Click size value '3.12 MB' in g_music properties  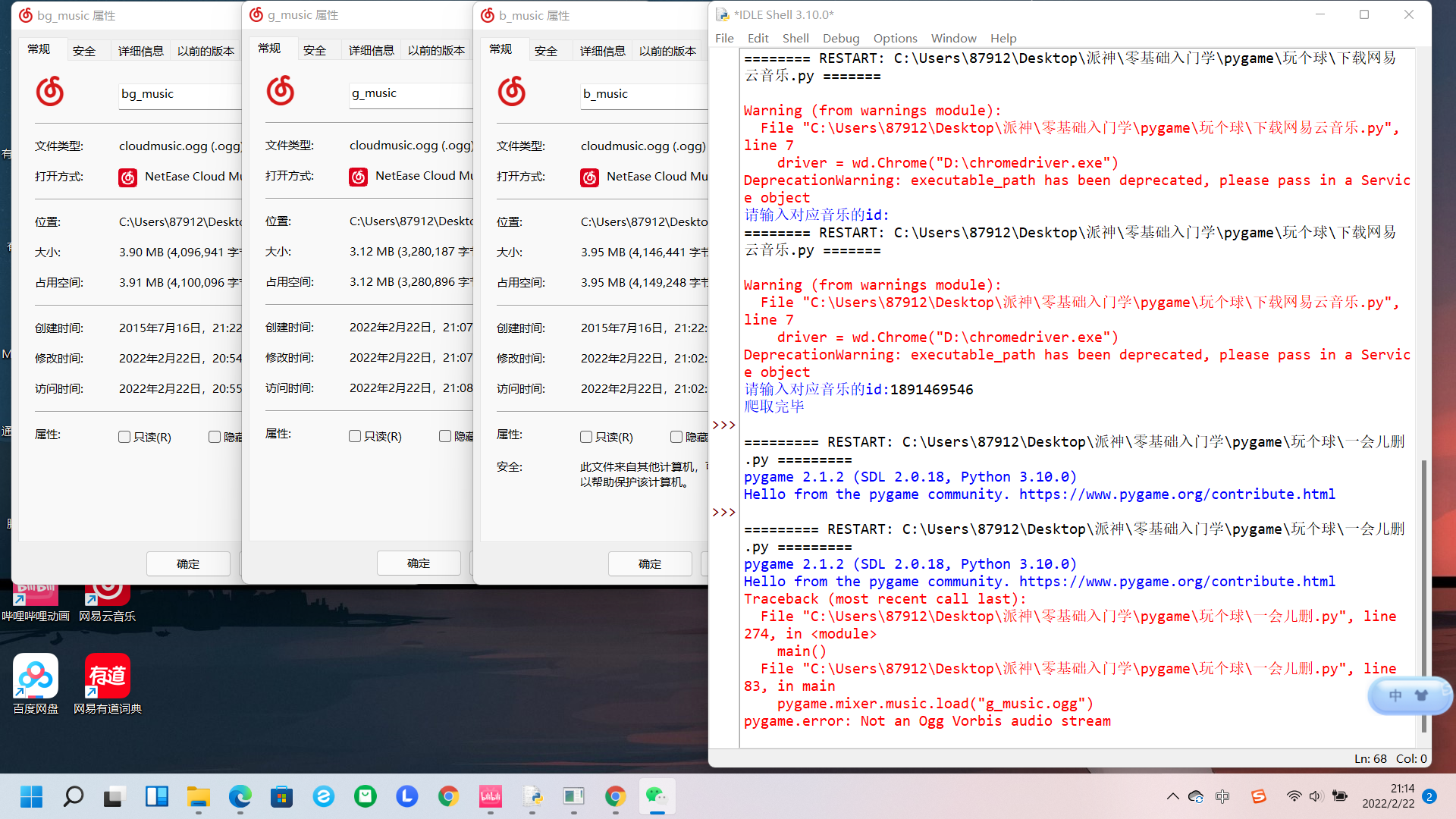click(x=372, y=252)
